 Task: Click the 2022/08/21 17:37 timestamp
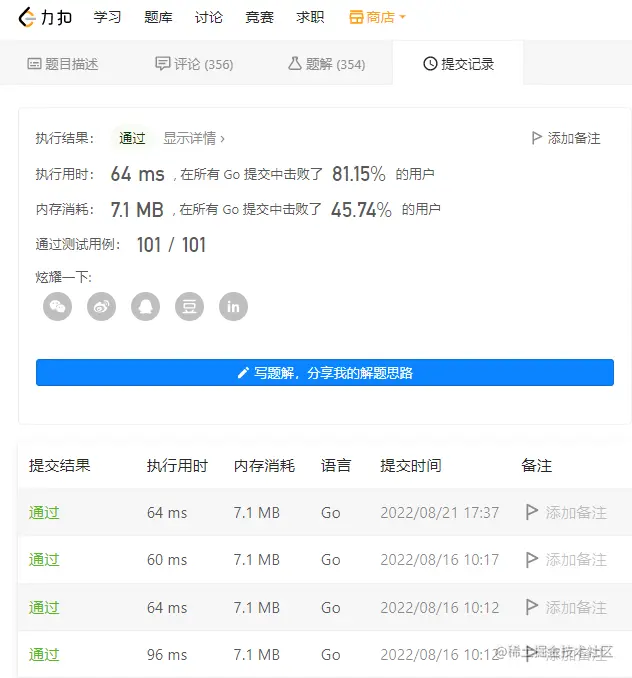440,513
